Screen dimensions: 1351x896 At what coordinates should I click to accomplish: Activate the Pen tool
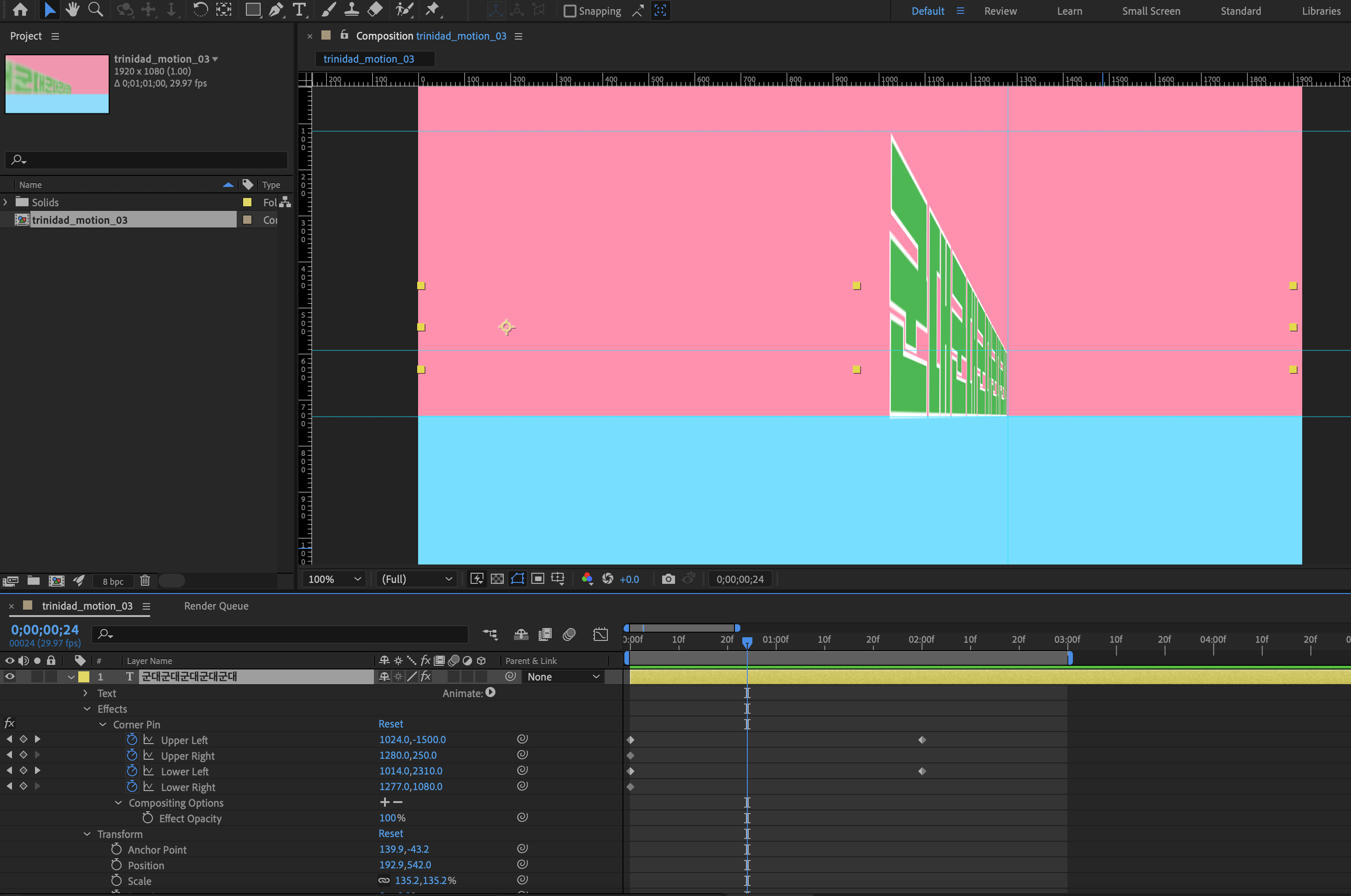click(277, 10)
